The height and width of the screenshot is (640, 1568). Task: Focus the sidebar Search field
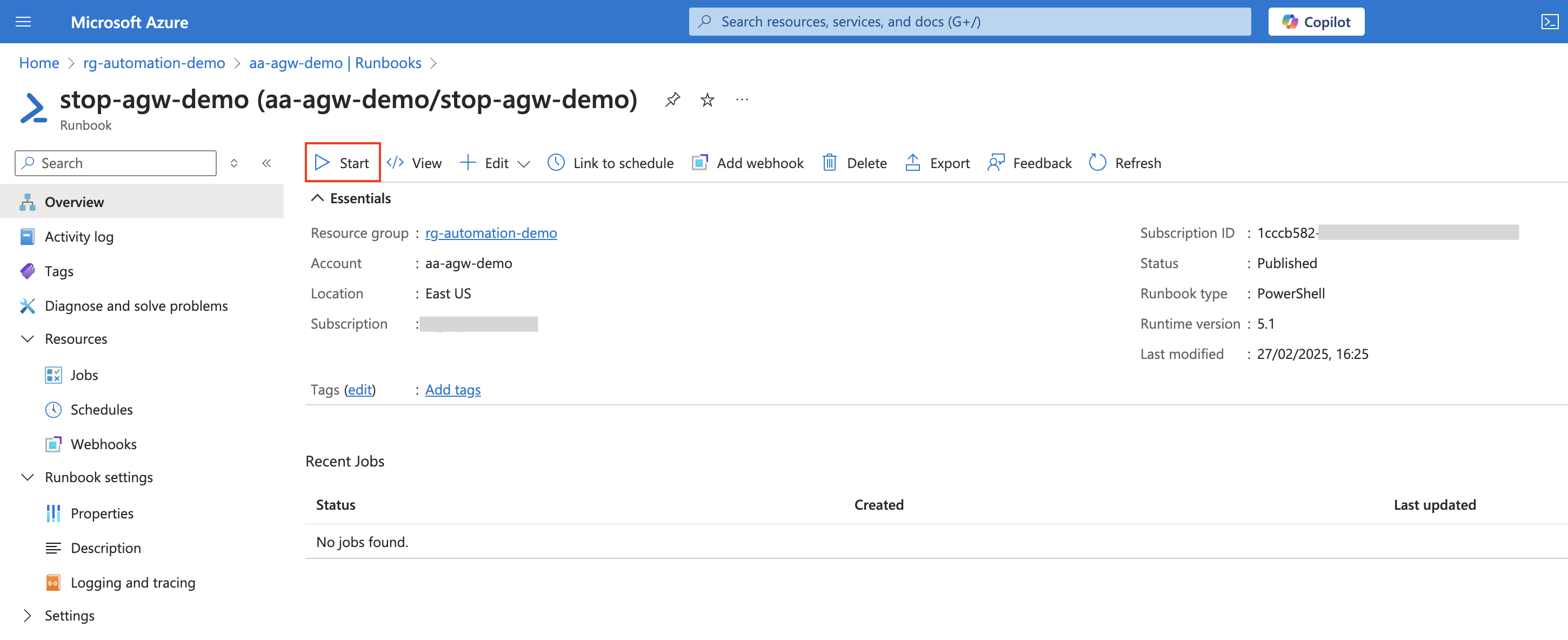[116, 163]
